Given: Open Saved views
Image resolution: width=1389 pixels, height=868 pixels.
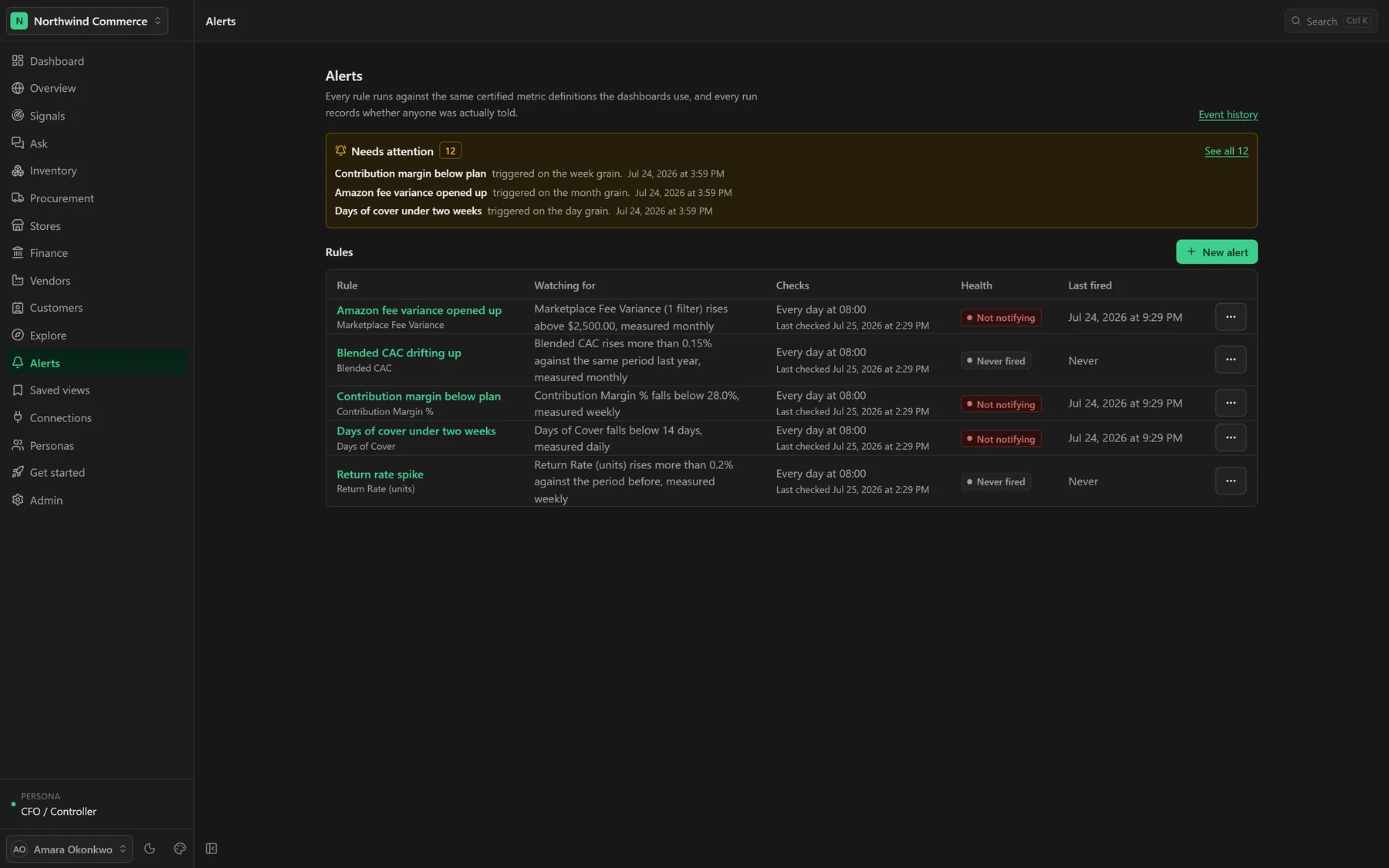Looking at the screenshot, I should 96,390.
